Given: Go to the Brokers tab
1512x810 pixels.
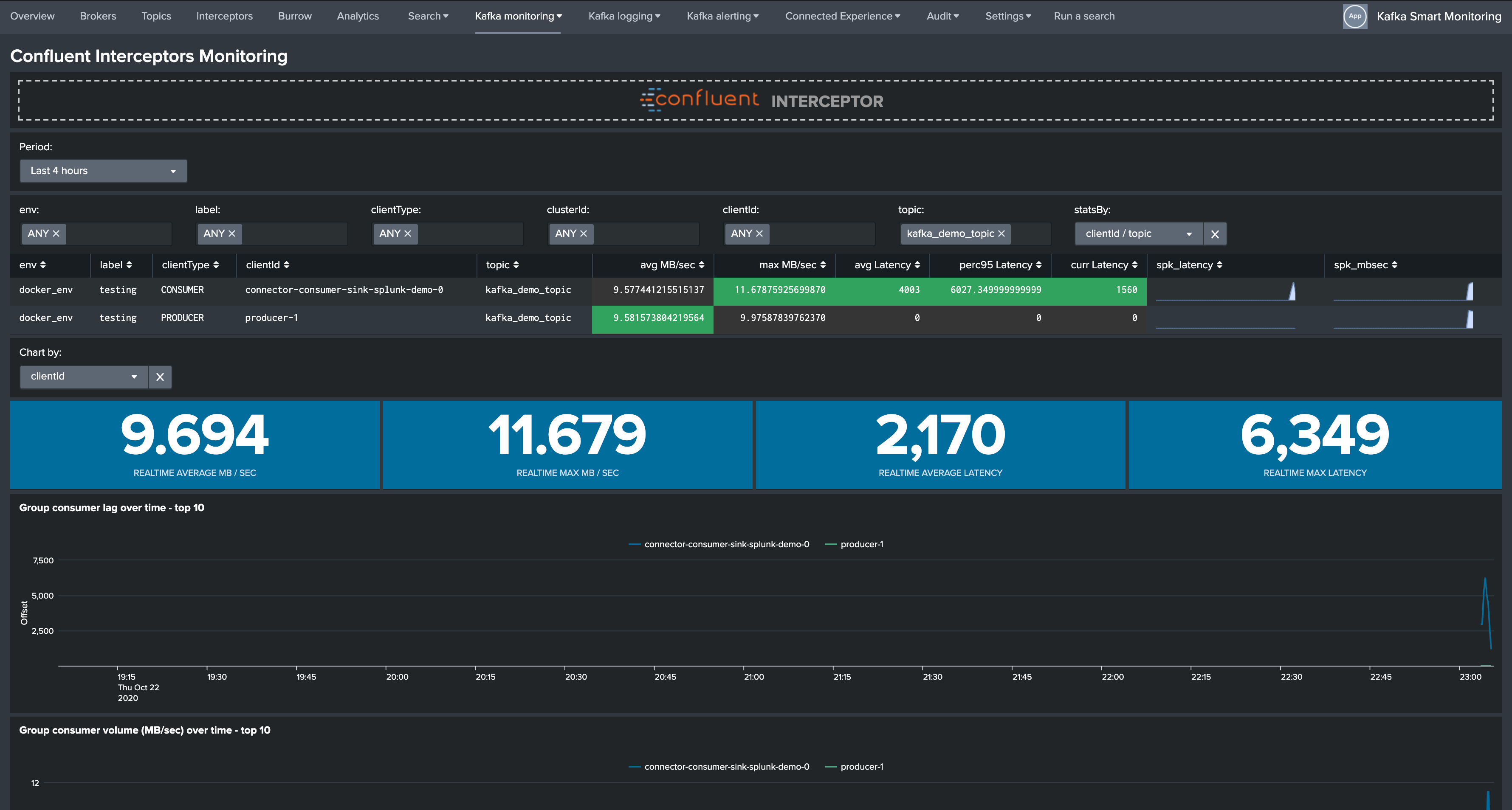Looking at the screenshot, I should (x=98, y=17).
